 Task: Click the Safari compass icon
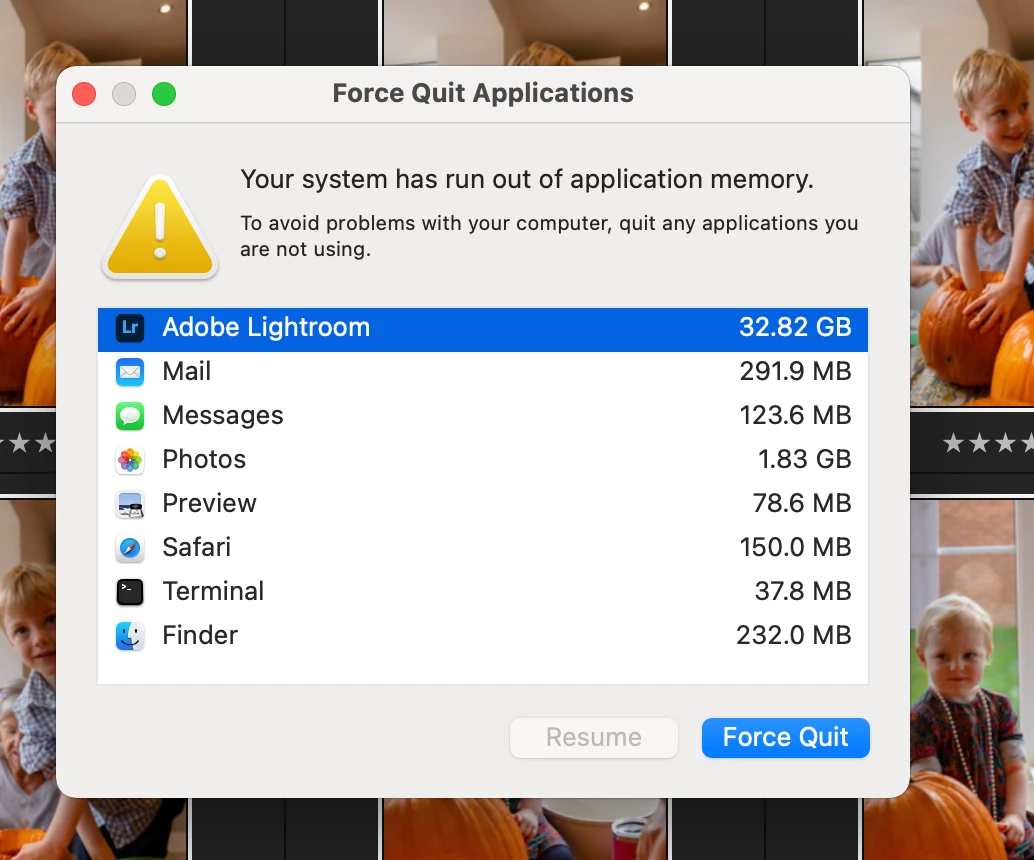click(x=130, y=547)
